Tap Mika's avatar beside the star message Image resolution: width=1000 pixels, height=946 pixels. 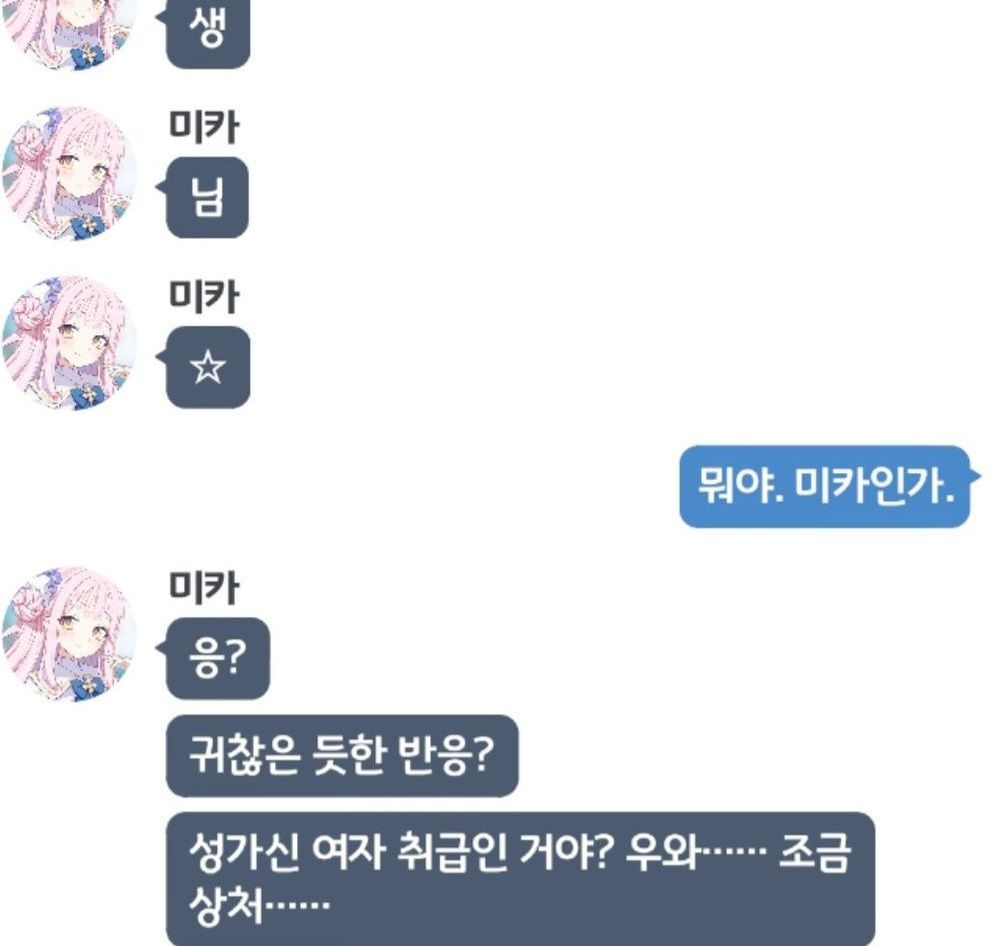pyautogui.click(x=69, y=343)
